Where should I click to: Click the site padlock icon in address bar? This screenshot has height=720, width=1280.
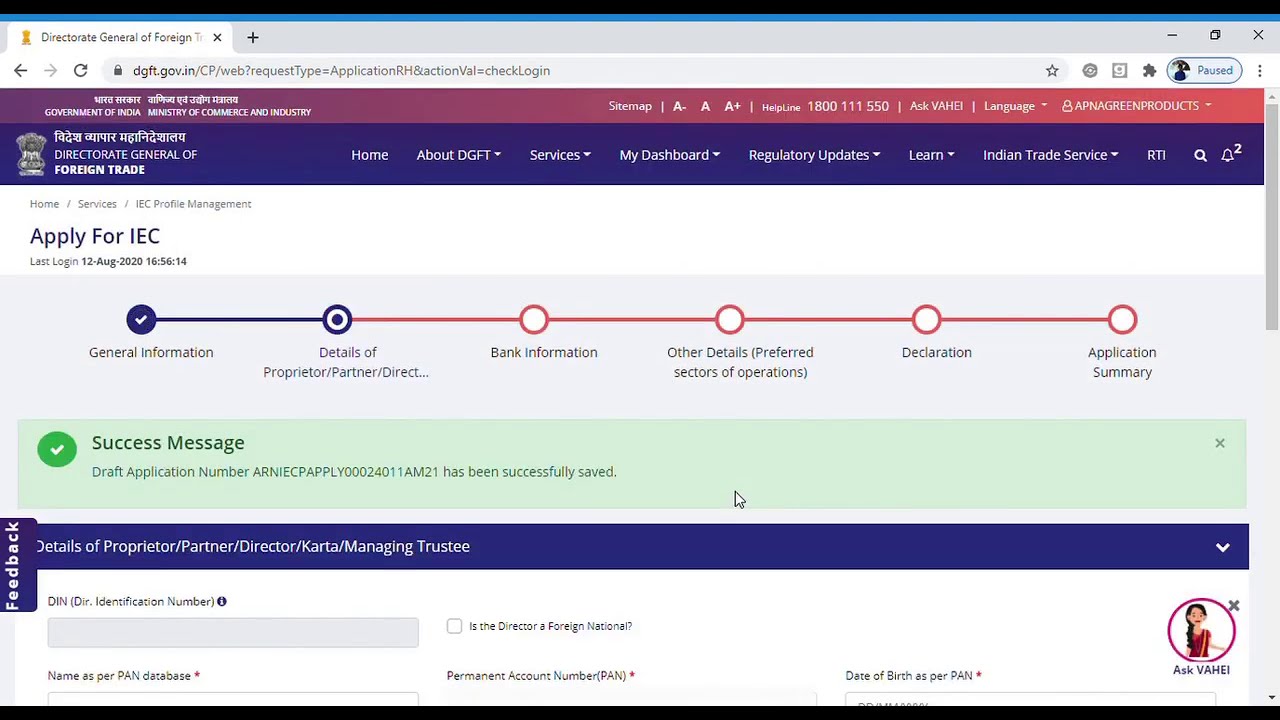118,70
